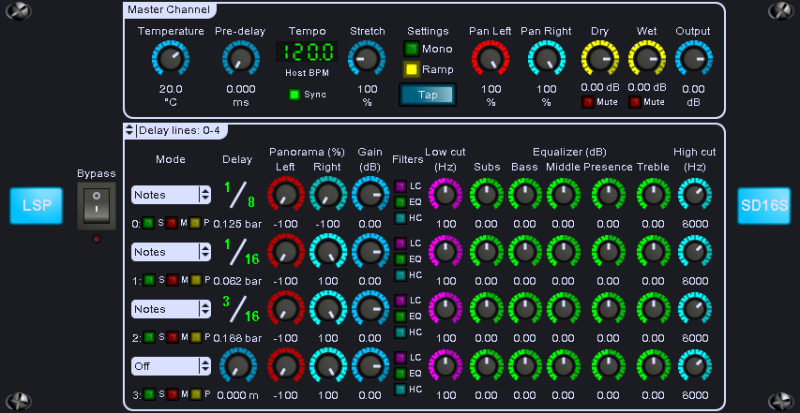Toggle the HC filter on delay line 2

pos(400,331)
